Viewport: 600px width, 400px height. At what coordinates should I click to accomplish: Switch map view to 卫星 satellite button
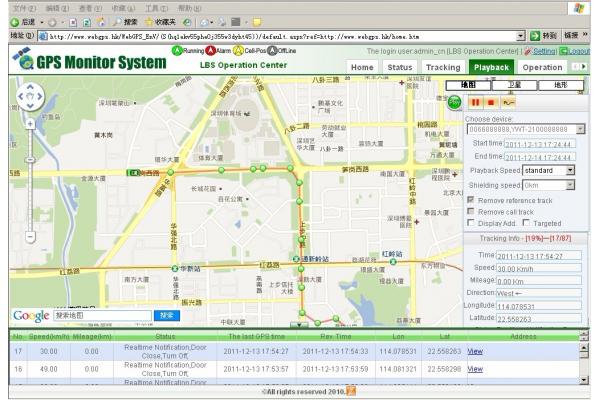click(515, 85)
